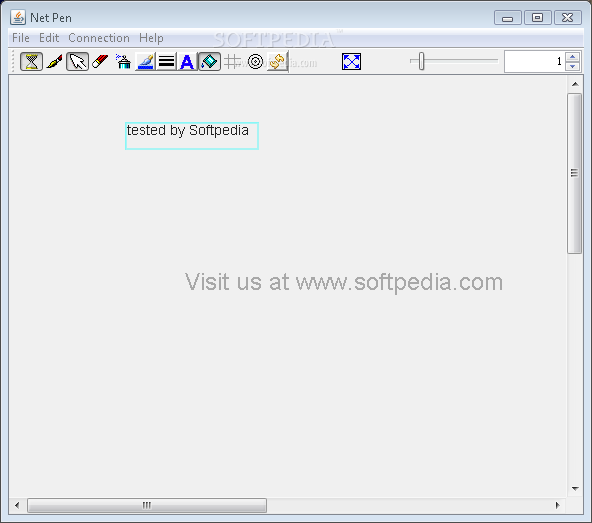Screen dimensions: 592x523
Task: Click the horizontal scrollbar thumb
Action: tap(147, 505)
